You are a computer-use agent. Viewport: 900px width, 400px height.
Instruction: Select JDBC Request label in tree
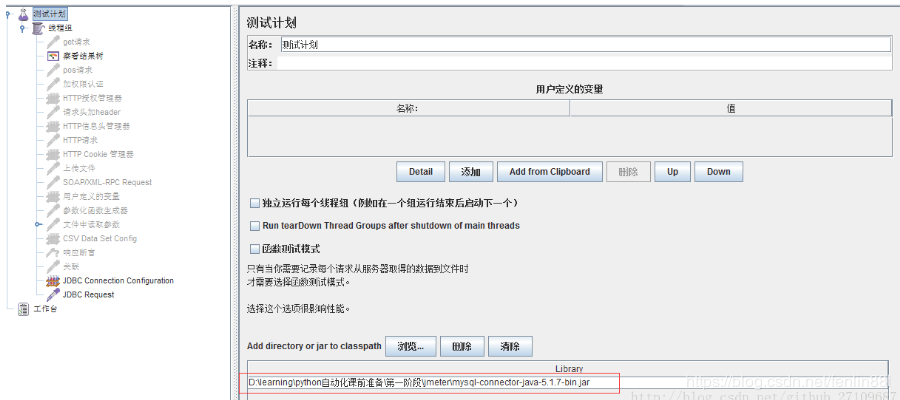pos(88,295)
